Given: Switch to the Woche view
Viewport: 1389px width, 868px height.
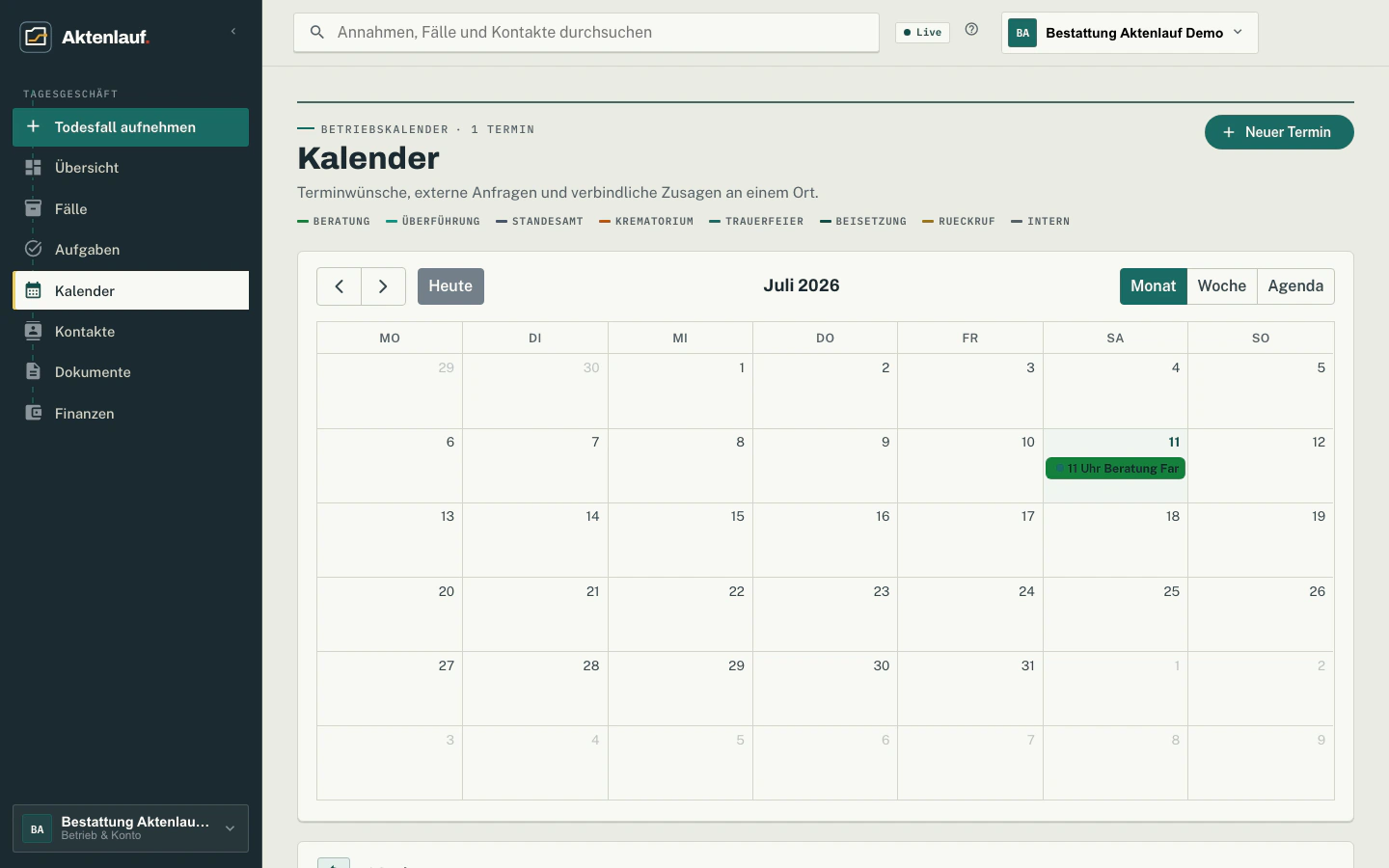Looking at the screenshot, I should (1222, 286).
